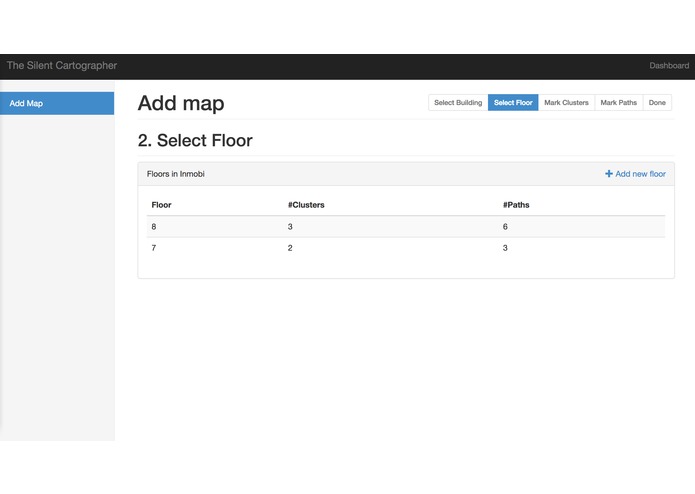Click the Floor column header

[x=161, y=205]
